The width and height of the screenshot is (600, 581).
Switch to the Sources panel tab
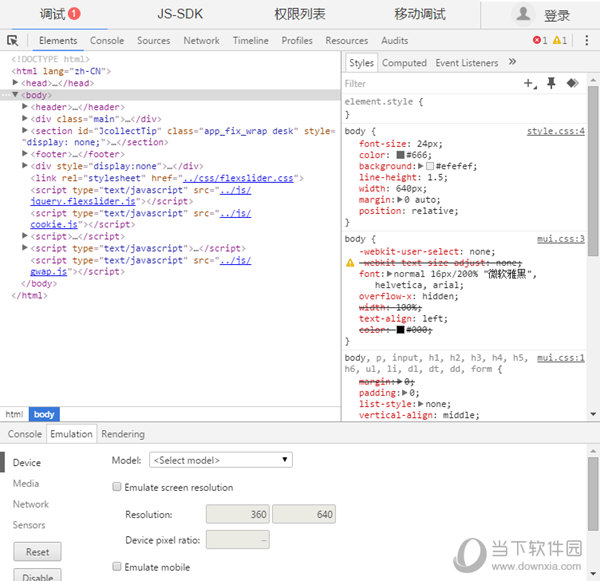pyautogui.click(x=153, y=41)
